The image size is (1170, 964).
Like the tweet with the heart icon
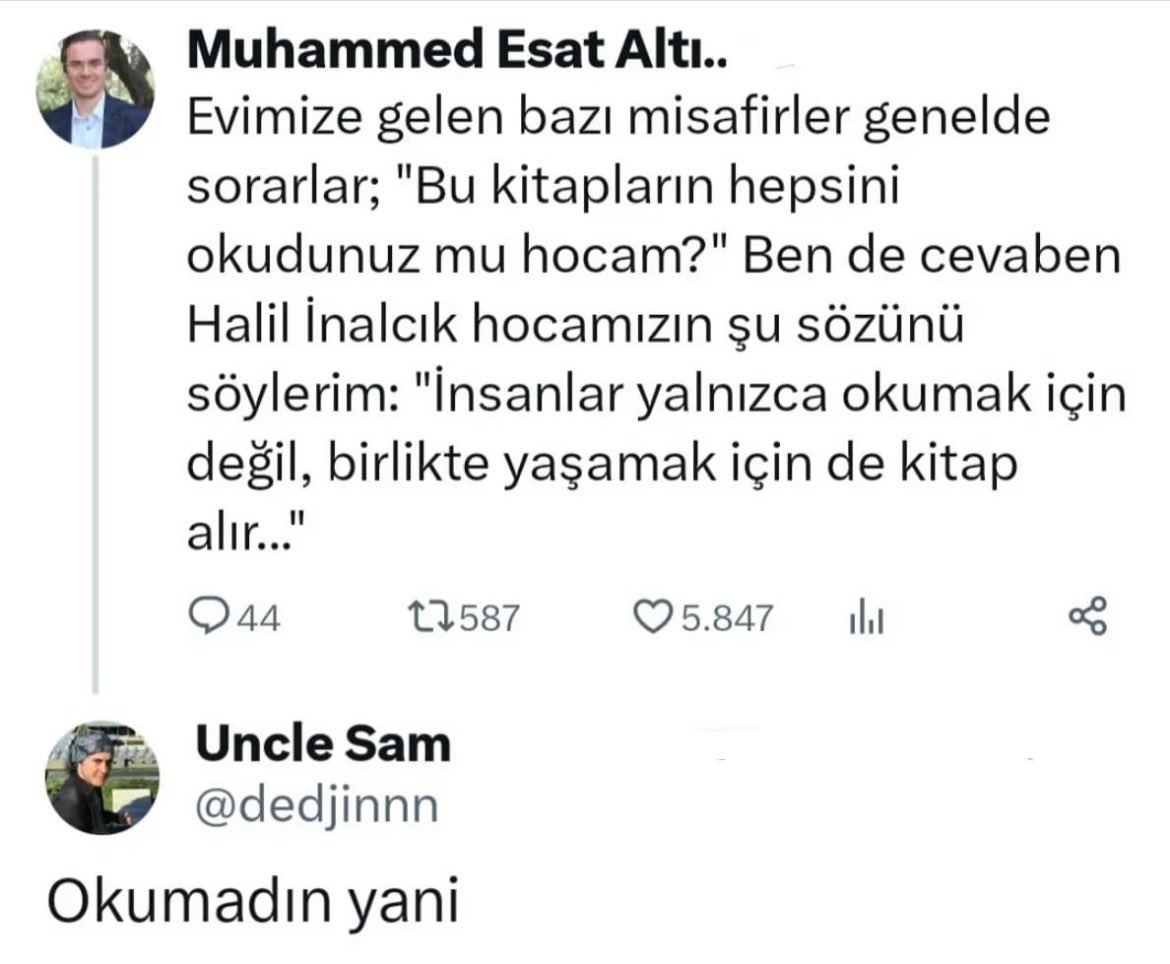(653, 617)
